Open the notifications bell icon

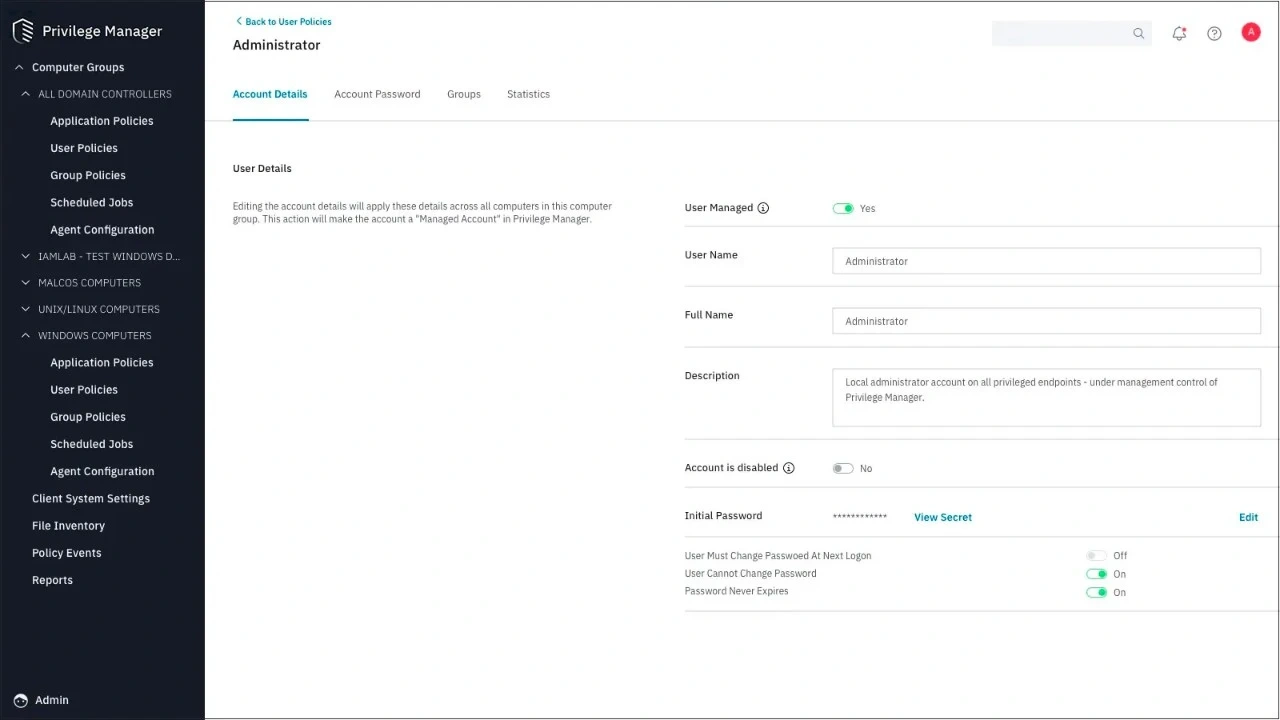1179,33
